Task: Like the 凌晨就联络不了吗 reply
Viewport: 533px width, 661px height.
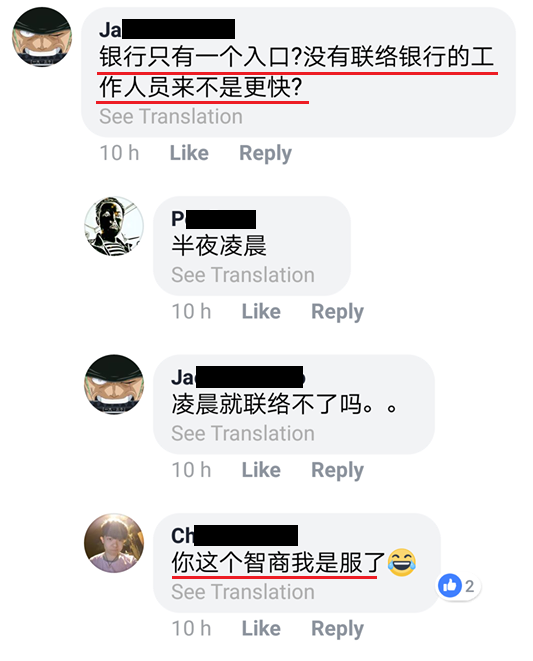Action: [261, 470]
